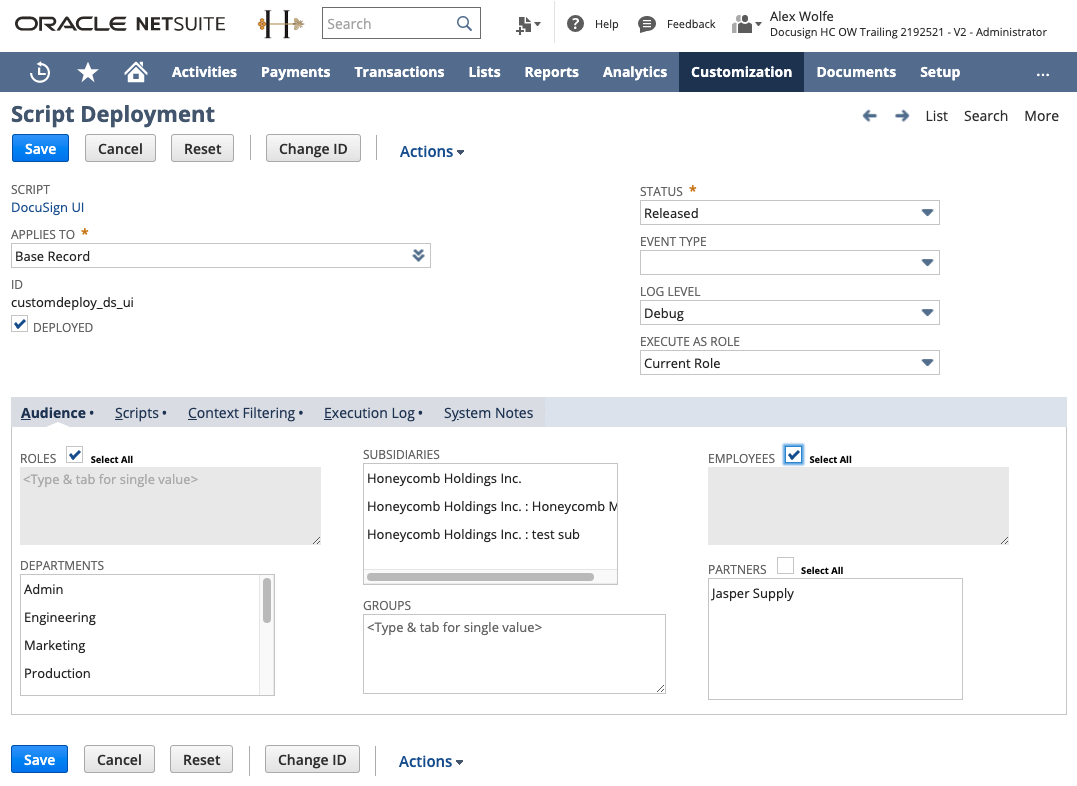
Task: Click the shortcuts star icon
Action: tap(87, 71)
